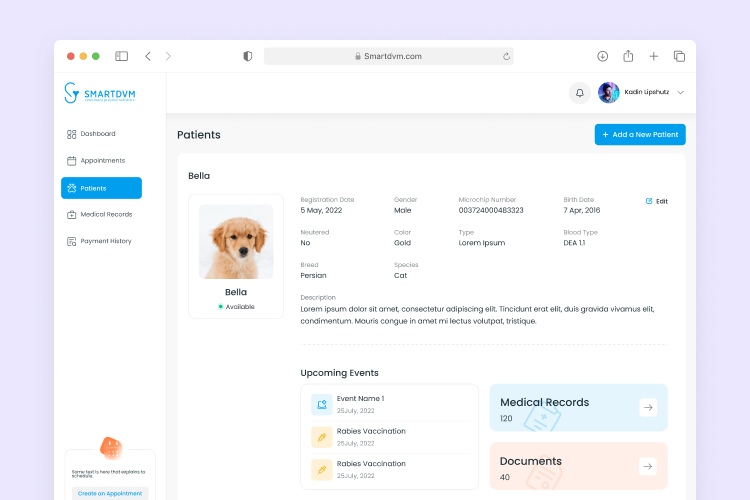Viewport: 750px width, 500px height.
Task: Click Edit on patient details
Action: pos(657,201)
